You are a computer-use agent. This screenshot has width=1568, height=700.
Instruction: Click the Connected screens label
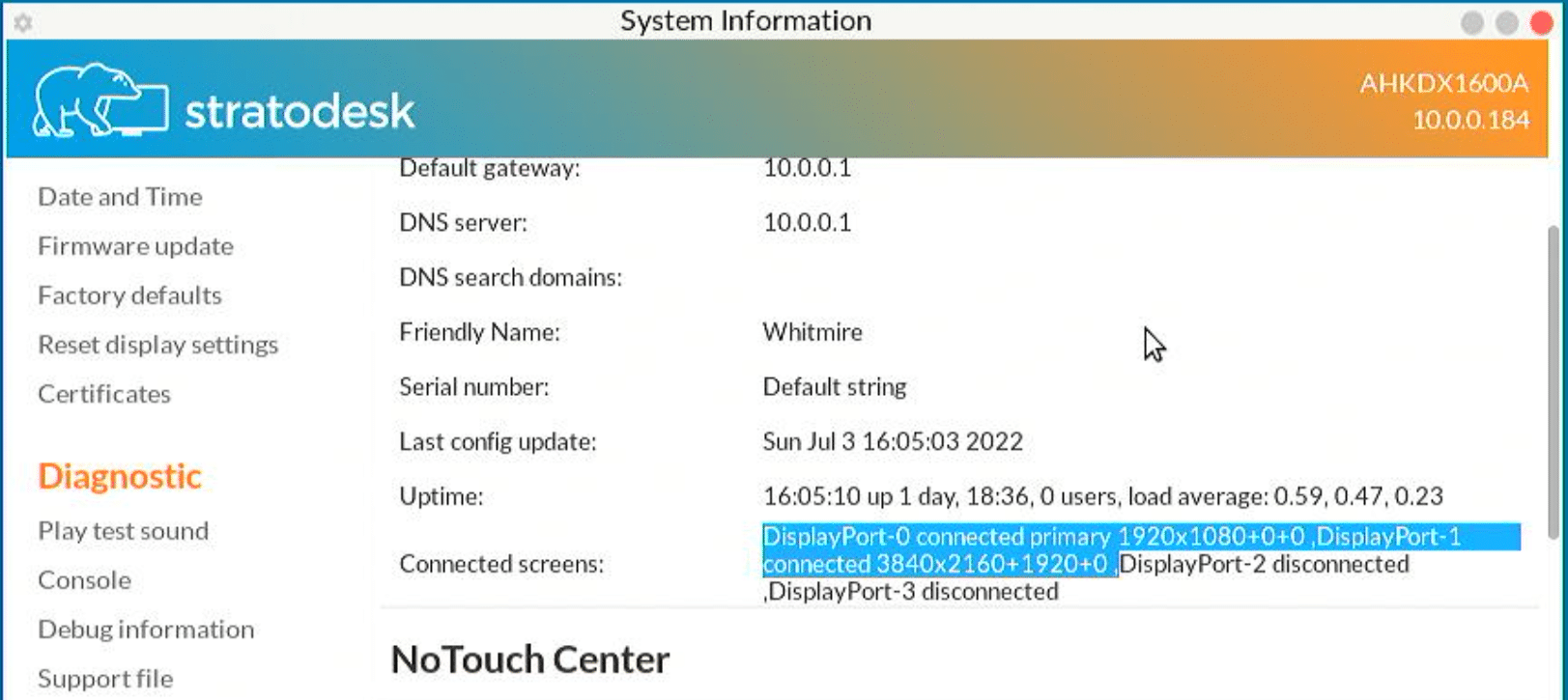pos(501,564)
